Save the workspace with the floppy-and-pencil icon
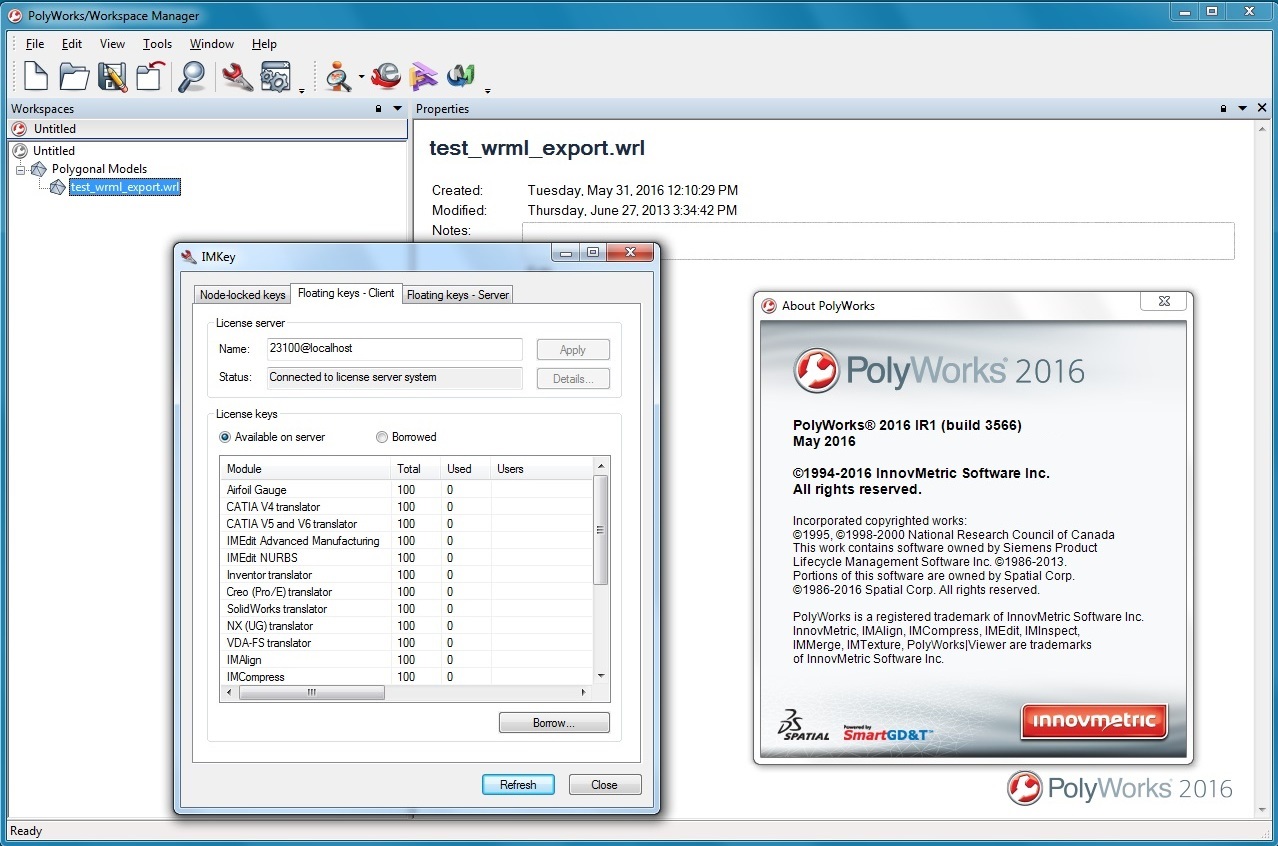The height and width of the screenshot is (846, 1278). point(113,77)
